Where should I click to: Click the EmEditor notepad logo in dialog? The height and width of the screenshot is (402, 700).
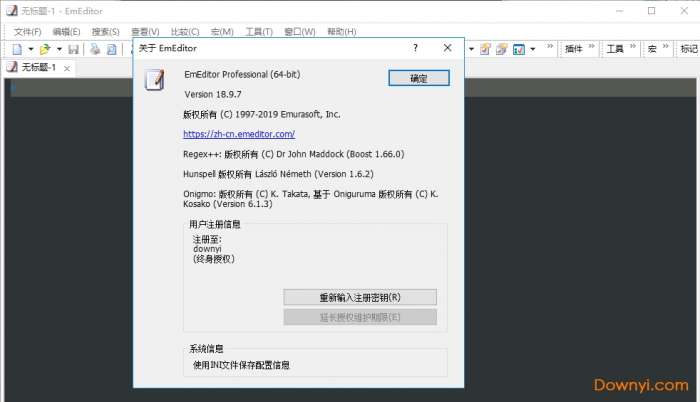(x=154, y=80)
